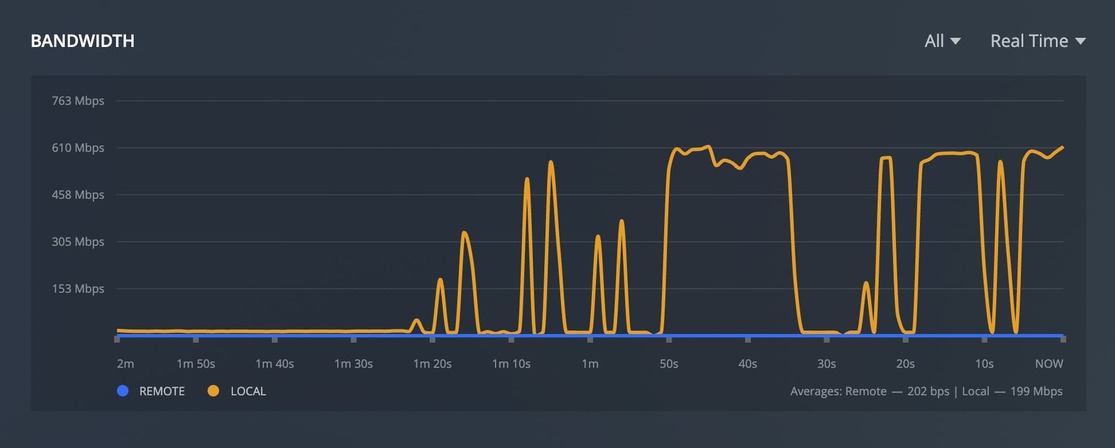Image resolution: width=1115 pixels, height=448 pixels.
Task: Open the Real Time range dropdown
Action: tap(1037, 41)
